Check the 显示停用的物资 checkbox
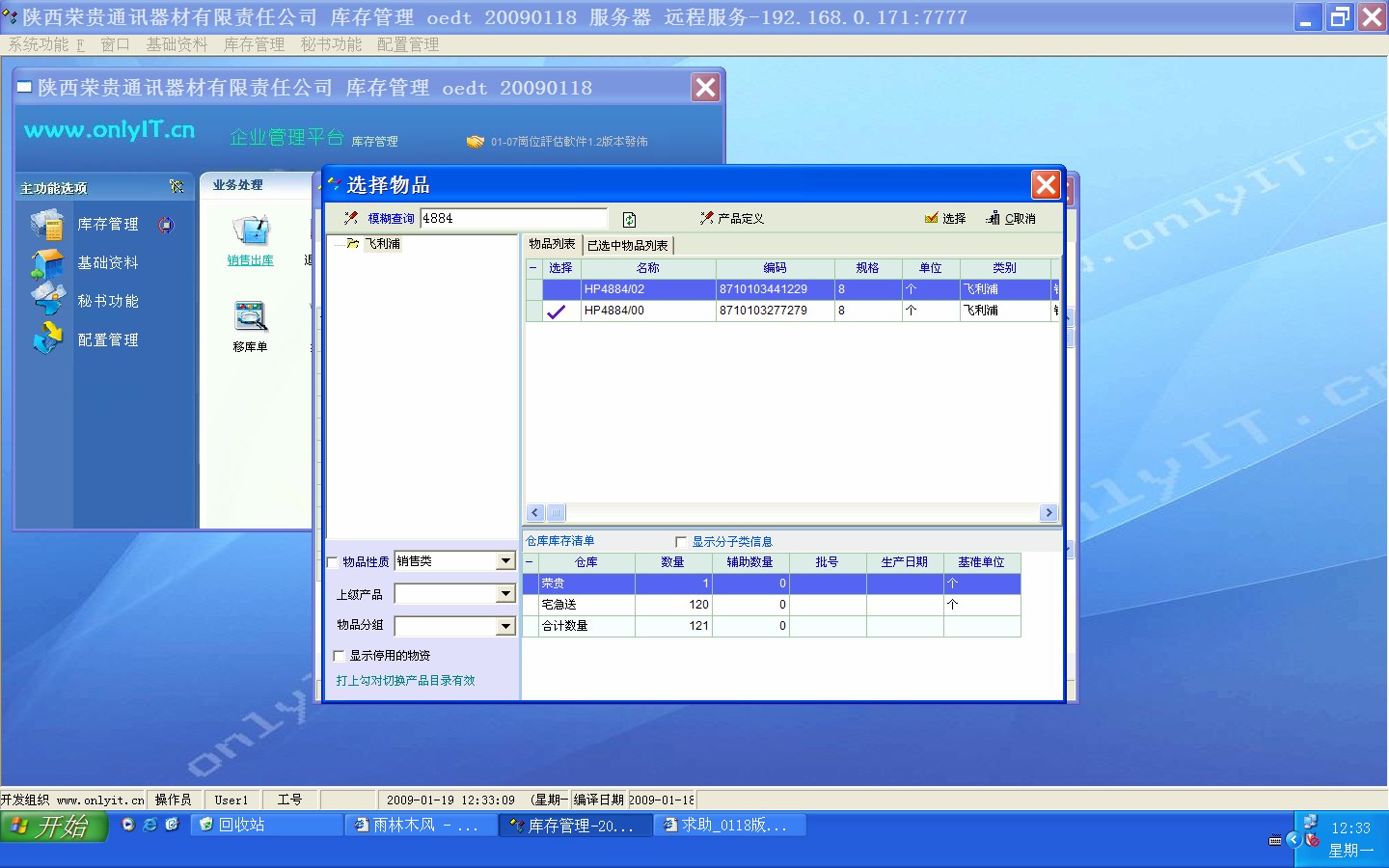 339,656
